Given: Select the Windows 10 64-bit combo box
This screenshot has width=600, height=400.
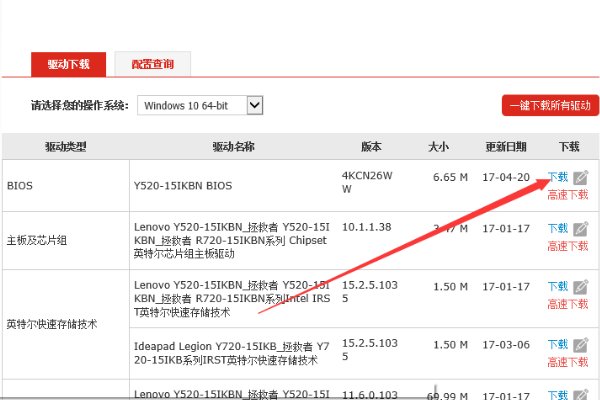Looking at the screenshot, I should [x=200, y=104].
